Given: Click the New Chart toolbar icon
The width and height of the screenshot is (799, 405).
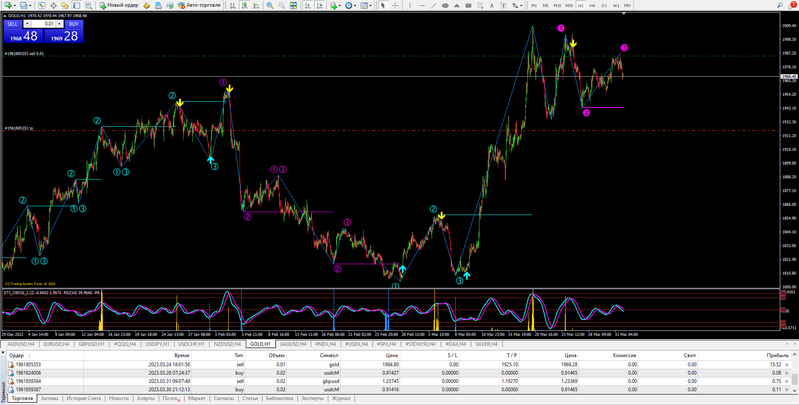Looking at the screenshot, I should [x=10, y=6].
